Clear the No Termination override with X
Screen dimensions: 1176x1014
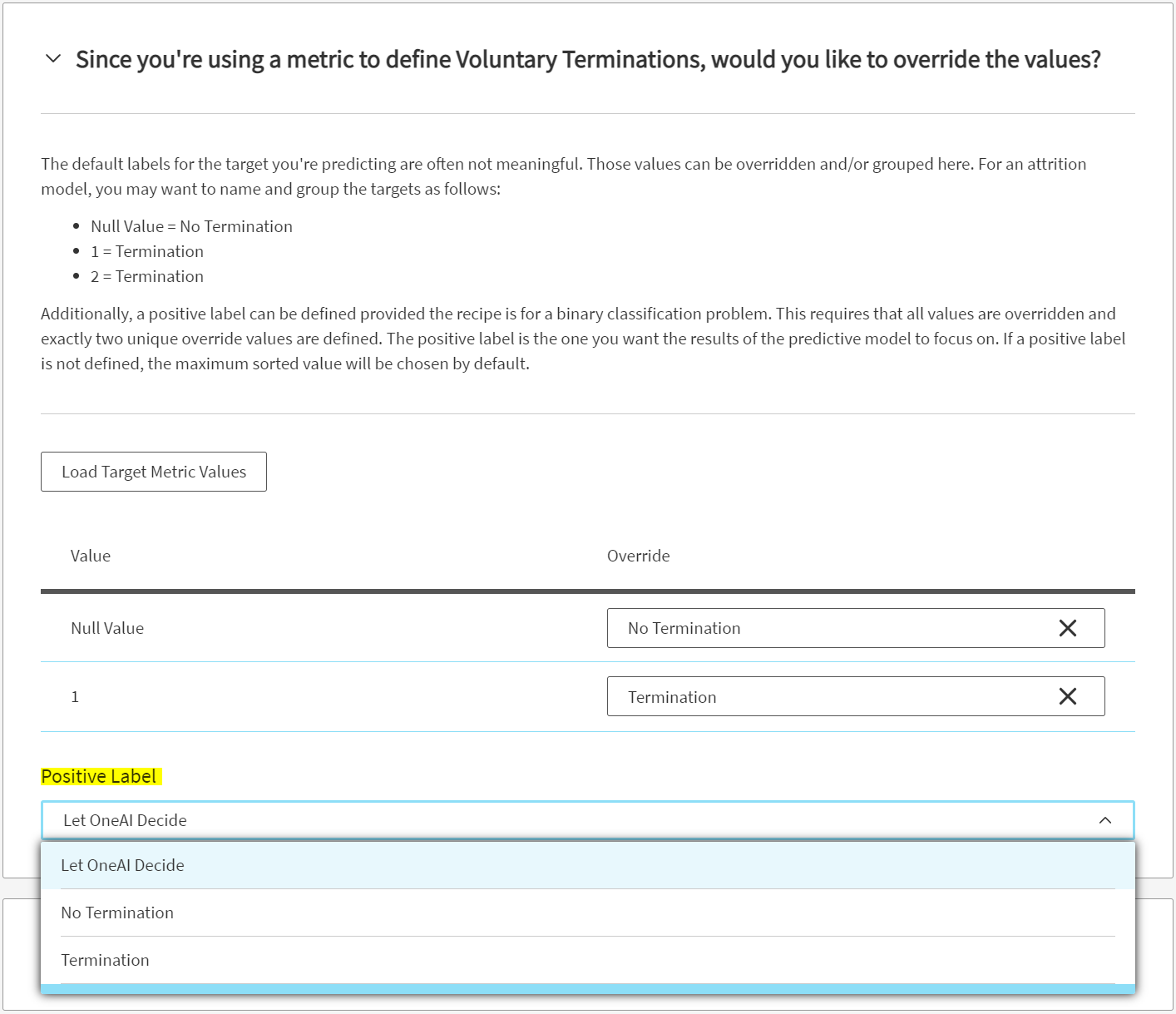point(1067,628)
